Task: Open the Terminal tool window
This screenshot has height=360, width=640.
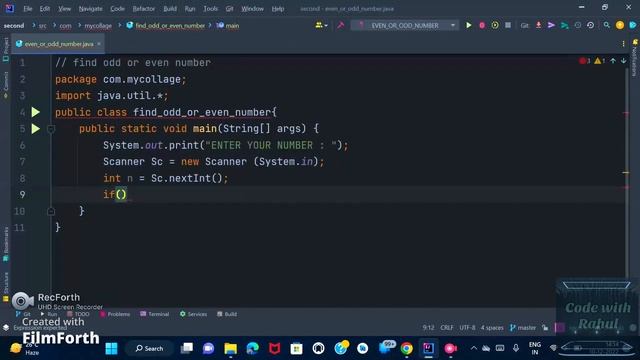Action: (155, 314)
